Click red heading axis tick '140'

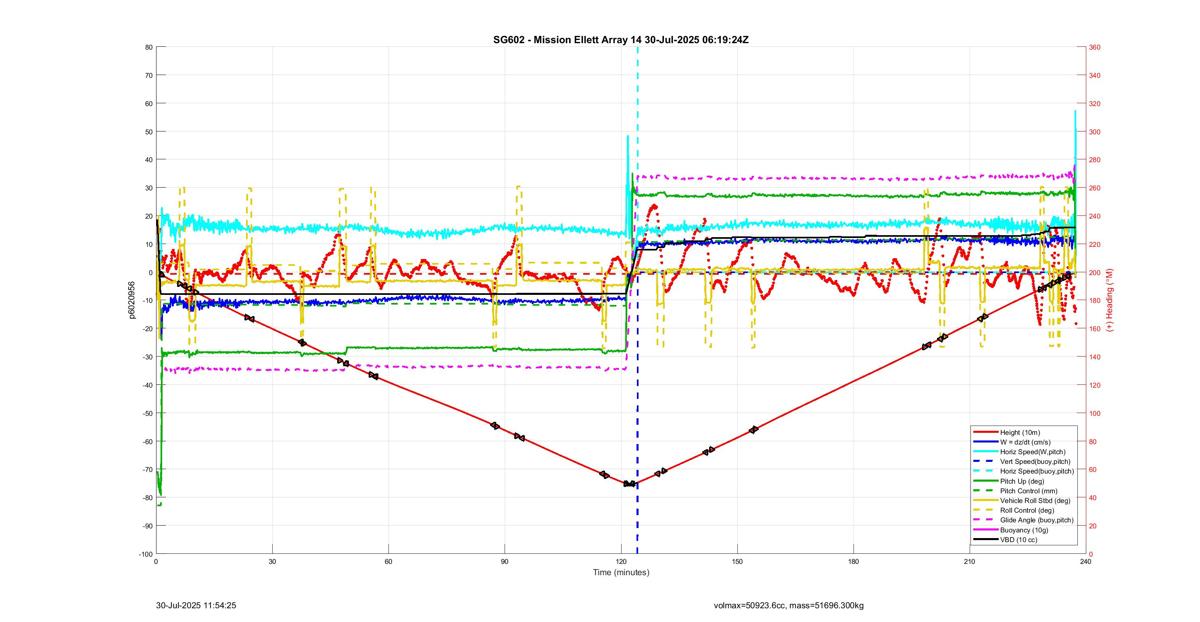pos(1095,356)
